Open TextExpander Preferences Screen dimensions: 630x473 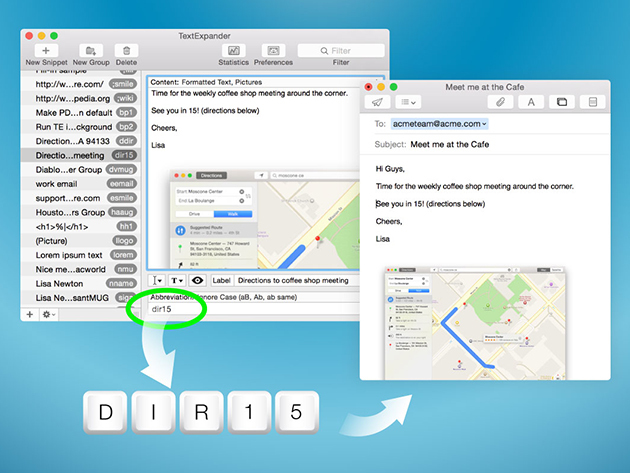[x=272, y=50]
